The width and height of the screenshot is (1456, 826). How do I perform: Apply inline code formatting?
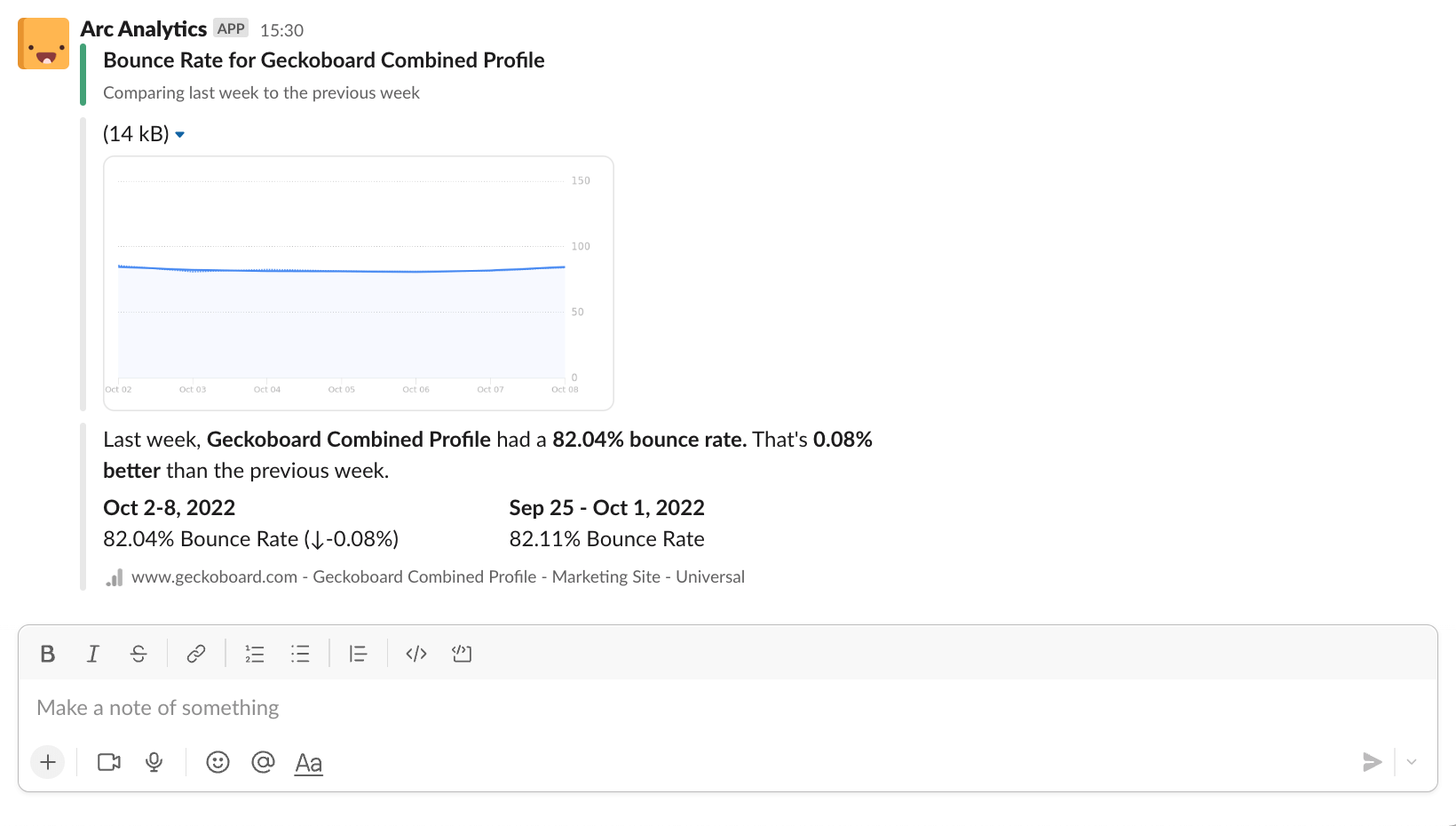(415, 654)
